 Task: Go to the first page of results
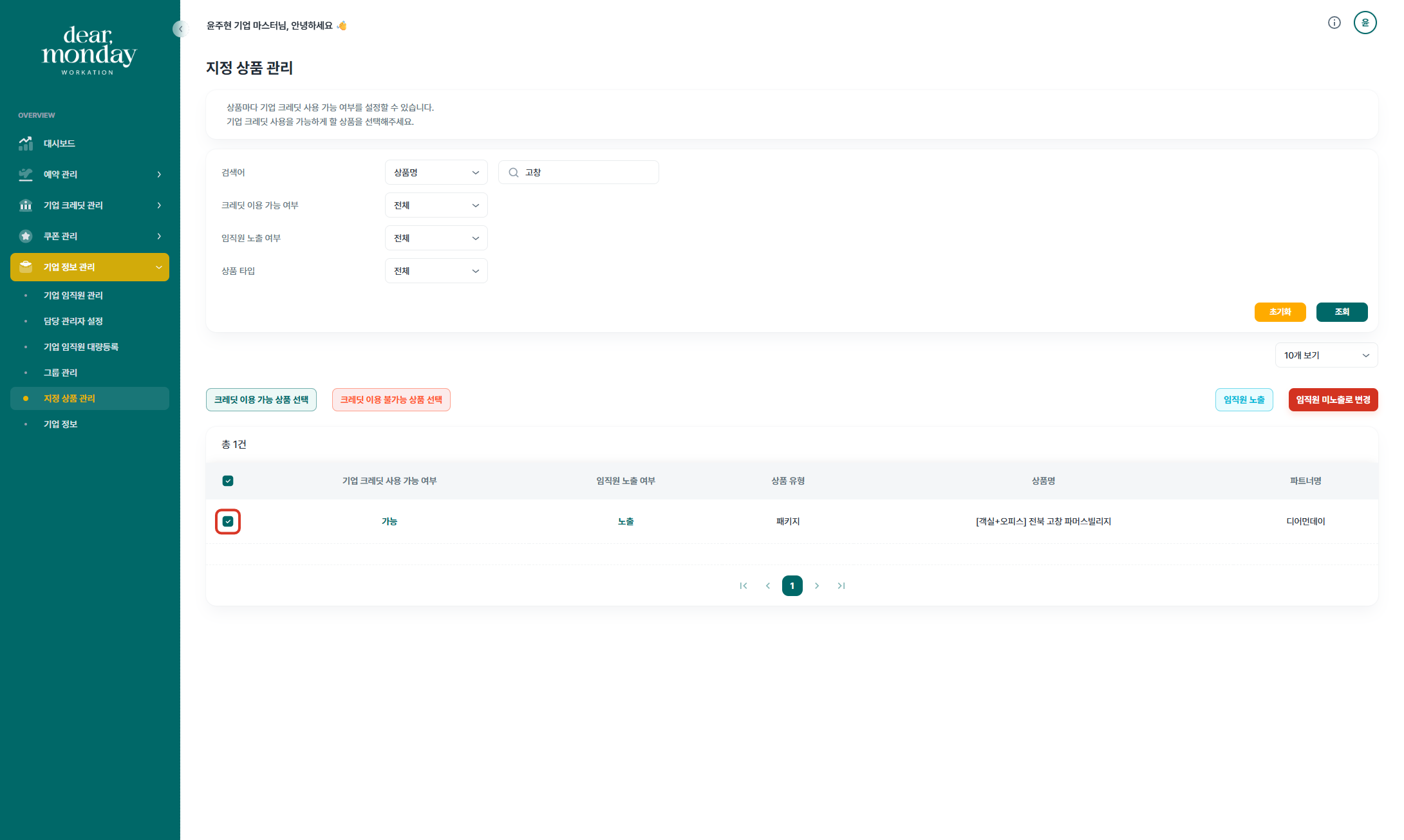pos(744,586)
